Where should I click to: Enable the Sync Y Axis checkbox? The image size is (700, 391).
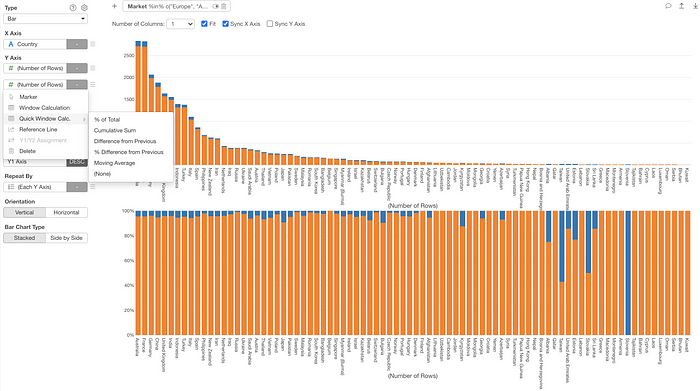click(270, 24)
